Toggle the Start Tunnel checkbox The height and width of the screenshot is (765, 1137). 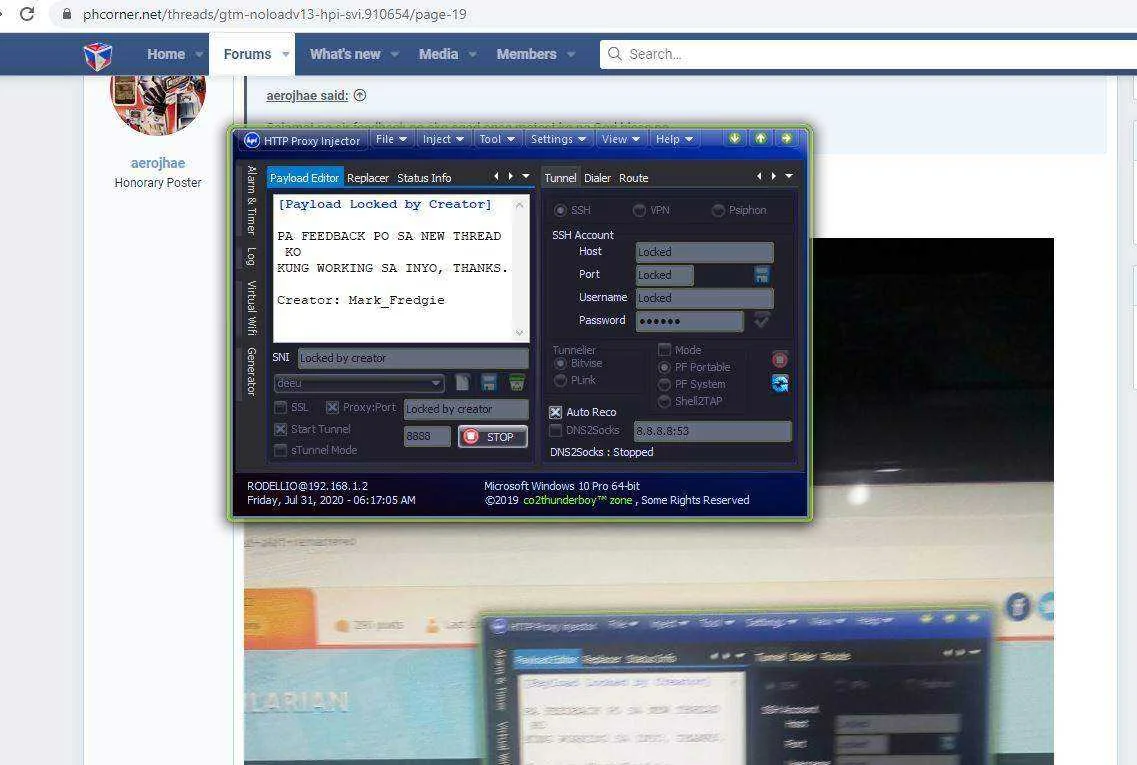point(281,429)
